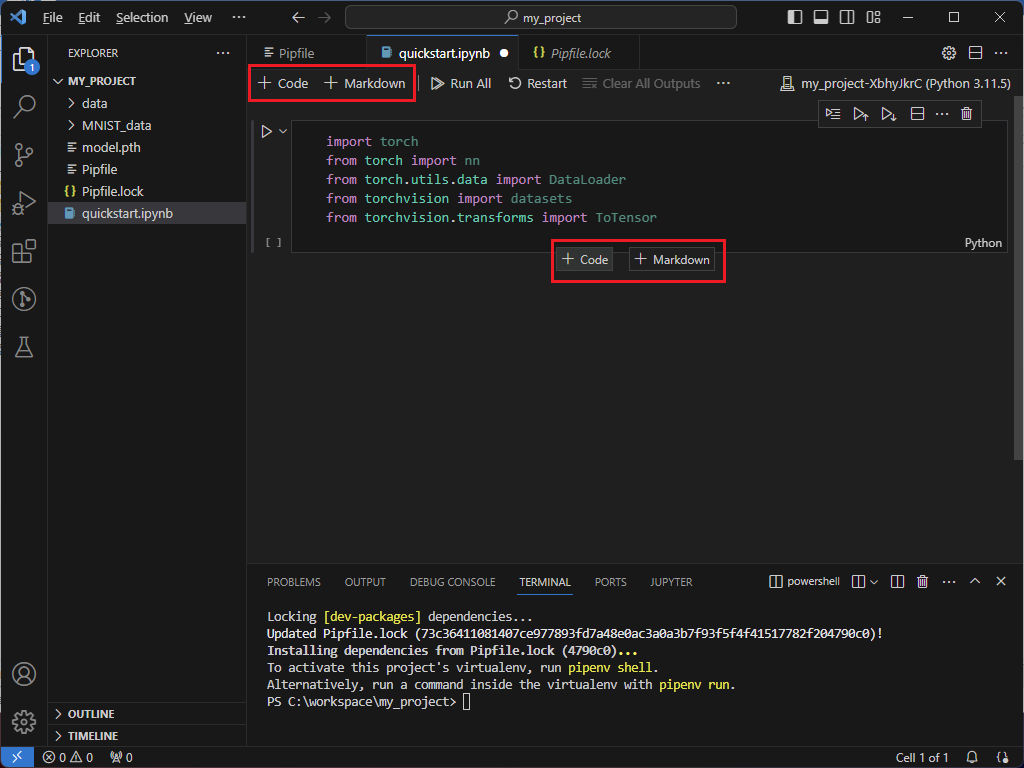Switch to the JUPYTER panel tab
This screenshot has height=768, width=1024.
pyautogui.click(x=671, y=582)
